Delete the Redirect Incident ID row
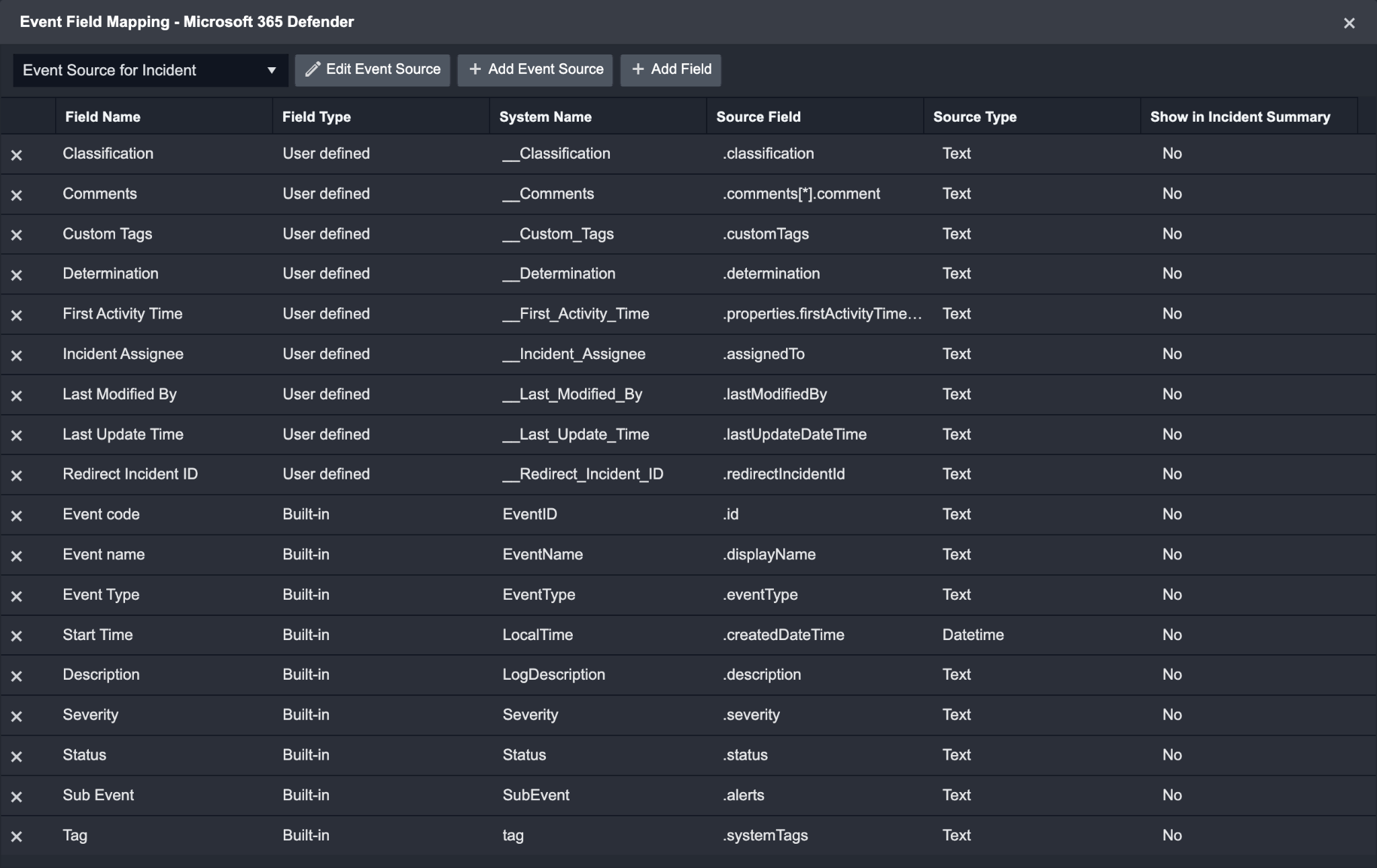The width and height of the screenshot is (1377, 868). point(17,476)
